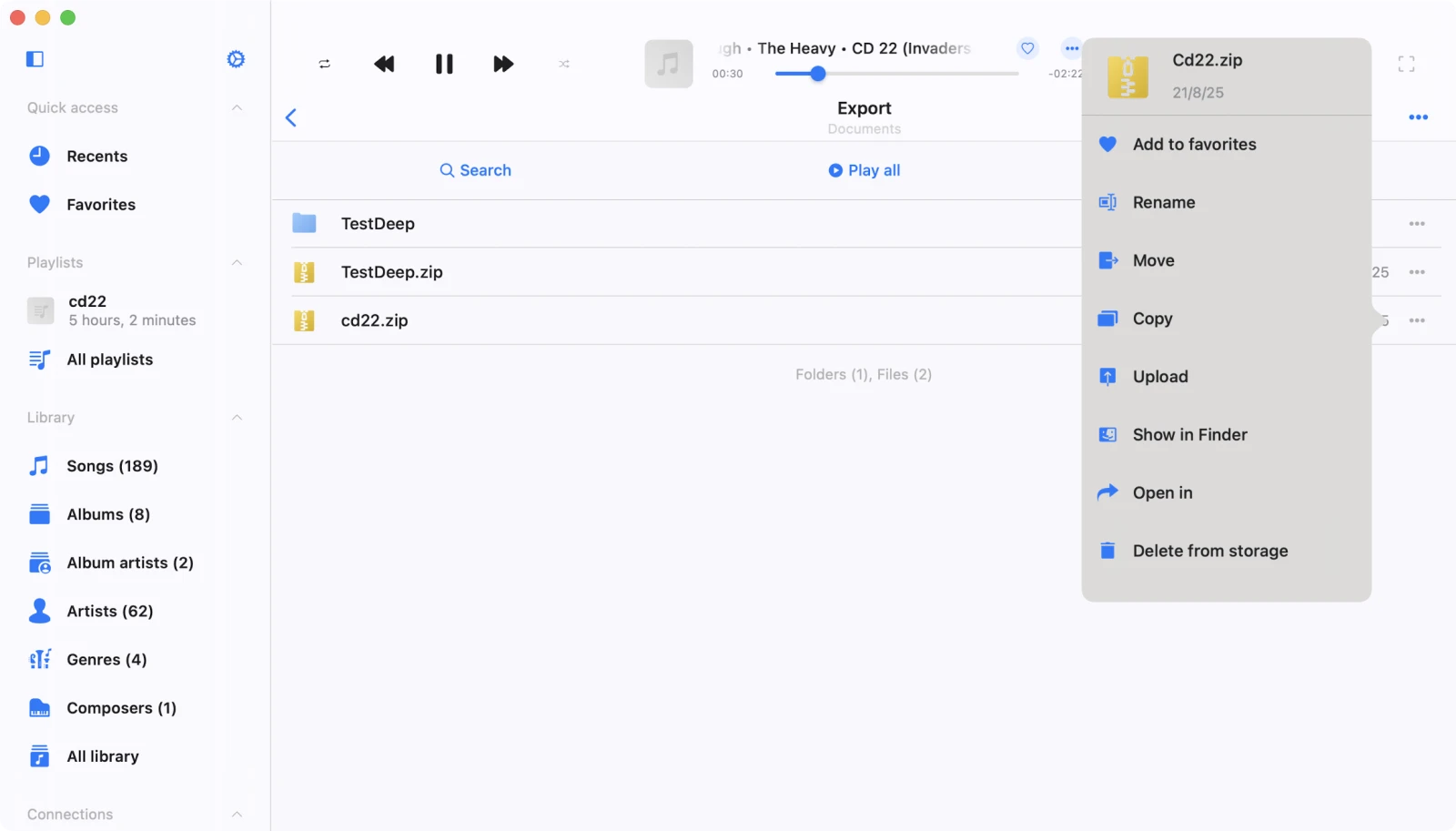The width and height of the screenshot is (1456, 831).
Task: Navigate back with the left chevron
Action: coord(291,117)
